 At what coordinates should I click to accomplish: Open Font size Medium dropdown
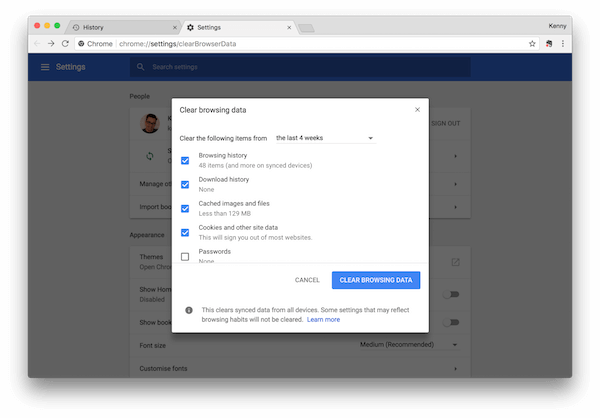pyautogui.click(x=409, y=345)
